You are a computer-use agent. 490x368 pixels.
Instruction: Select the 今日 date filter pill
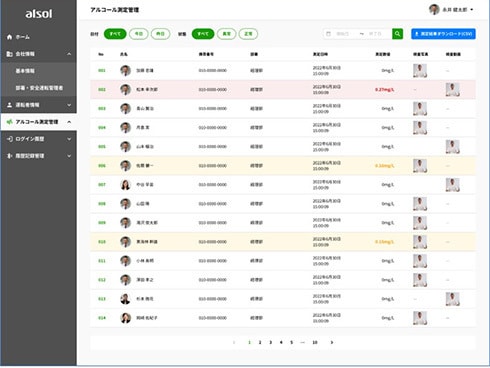point(139,34)
